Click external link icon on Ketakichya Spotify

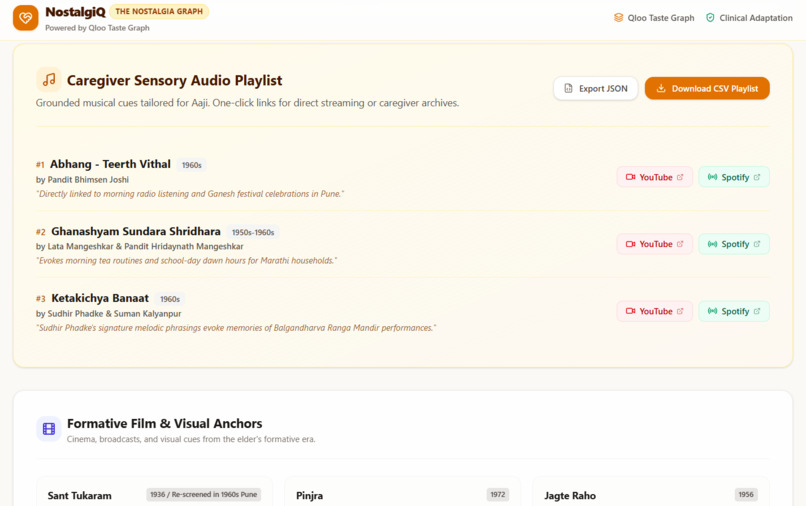[x=757, y=311]
